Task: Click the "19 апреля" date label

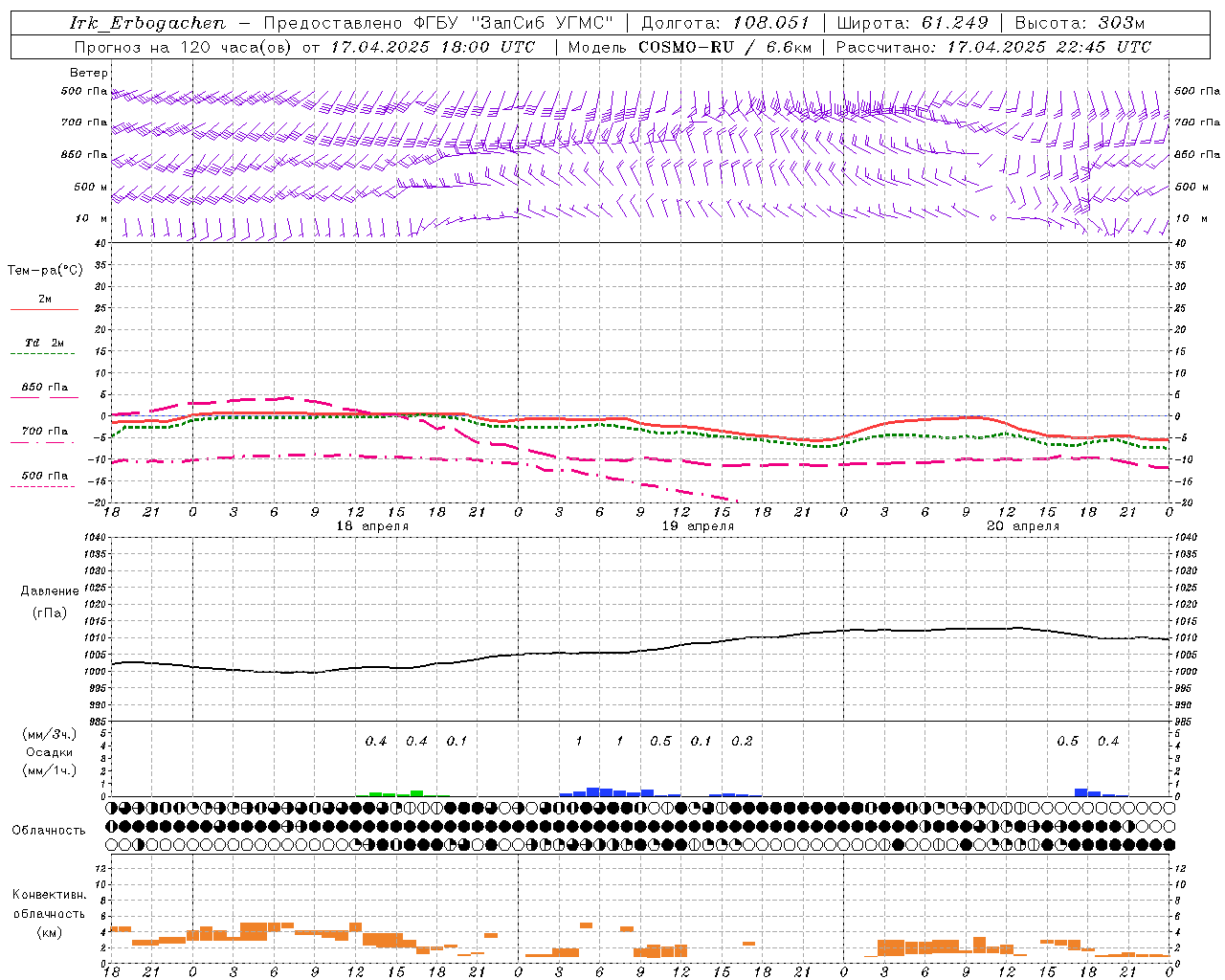Action: pyautogui.click(x=698, y=526)
